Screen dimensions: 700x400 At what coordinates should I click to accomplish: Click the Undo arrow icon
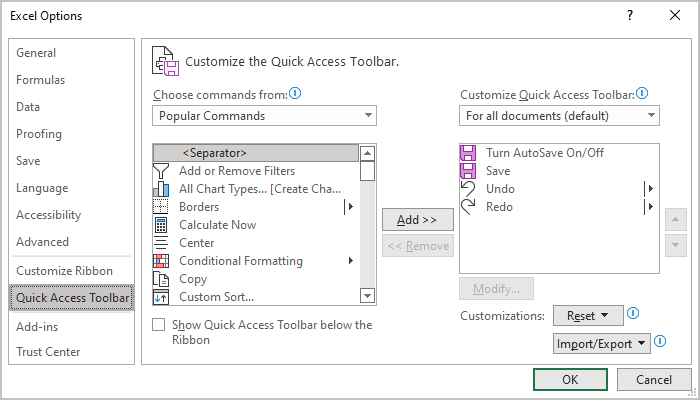468,189
